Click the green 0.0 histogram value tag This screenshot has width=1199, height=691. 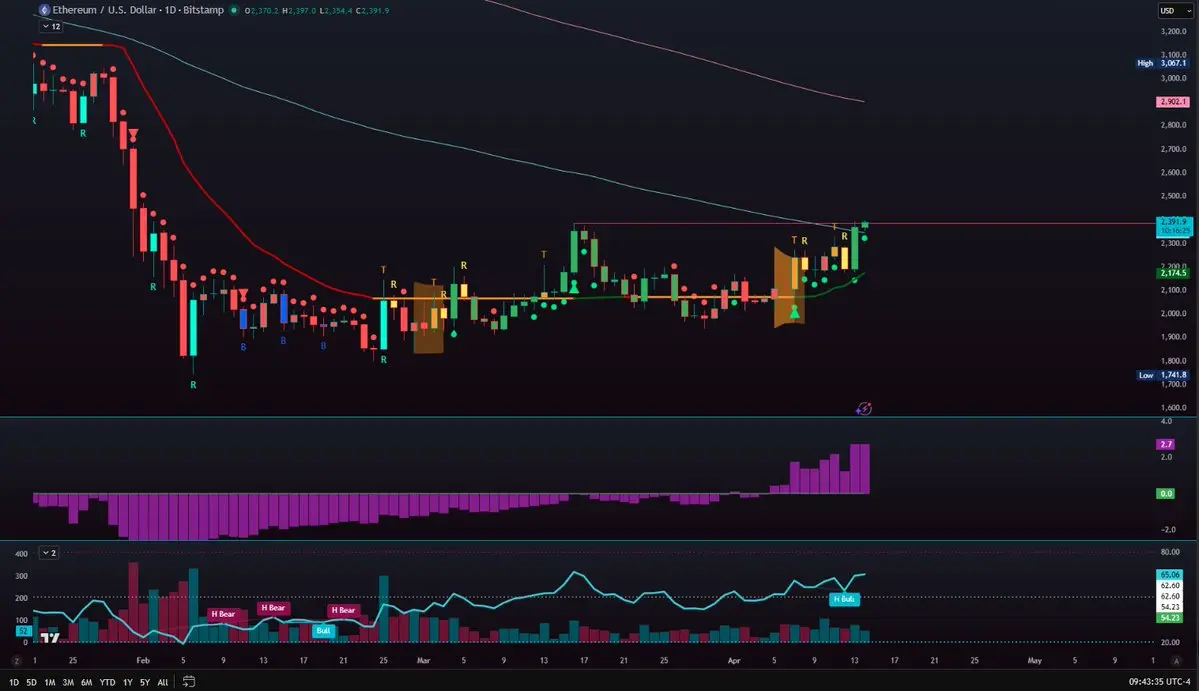(x=1165, y=494)
